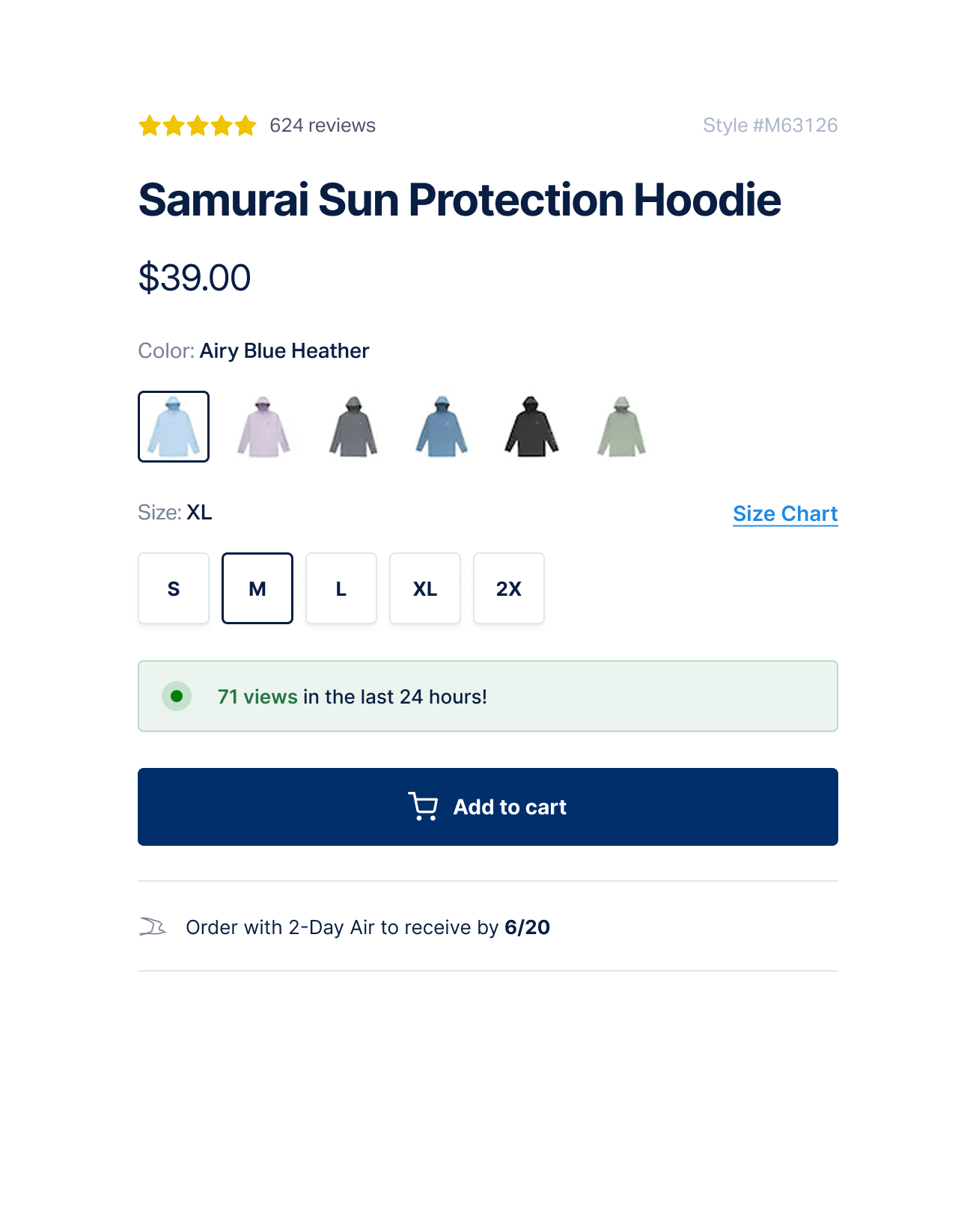The width and height of the screenshot is (976, 1232).
Task: Select the XL size button
Action: pos(425,588)
